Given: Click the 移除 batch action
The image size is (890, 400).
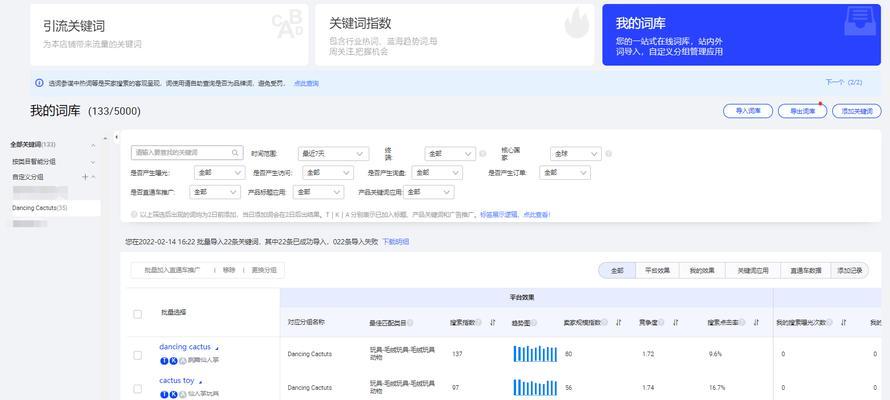Looking at the screenshot, I should point(228,271).
